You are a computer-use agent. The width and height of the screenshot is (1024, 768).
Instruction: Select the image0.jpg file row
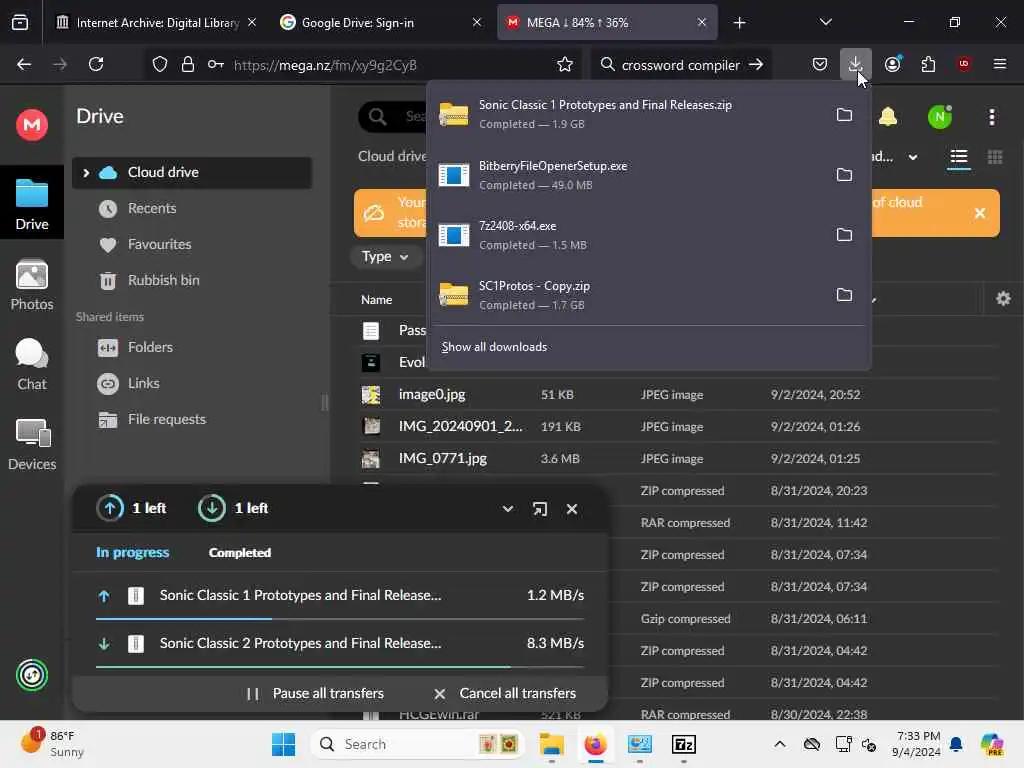[679, 394]
